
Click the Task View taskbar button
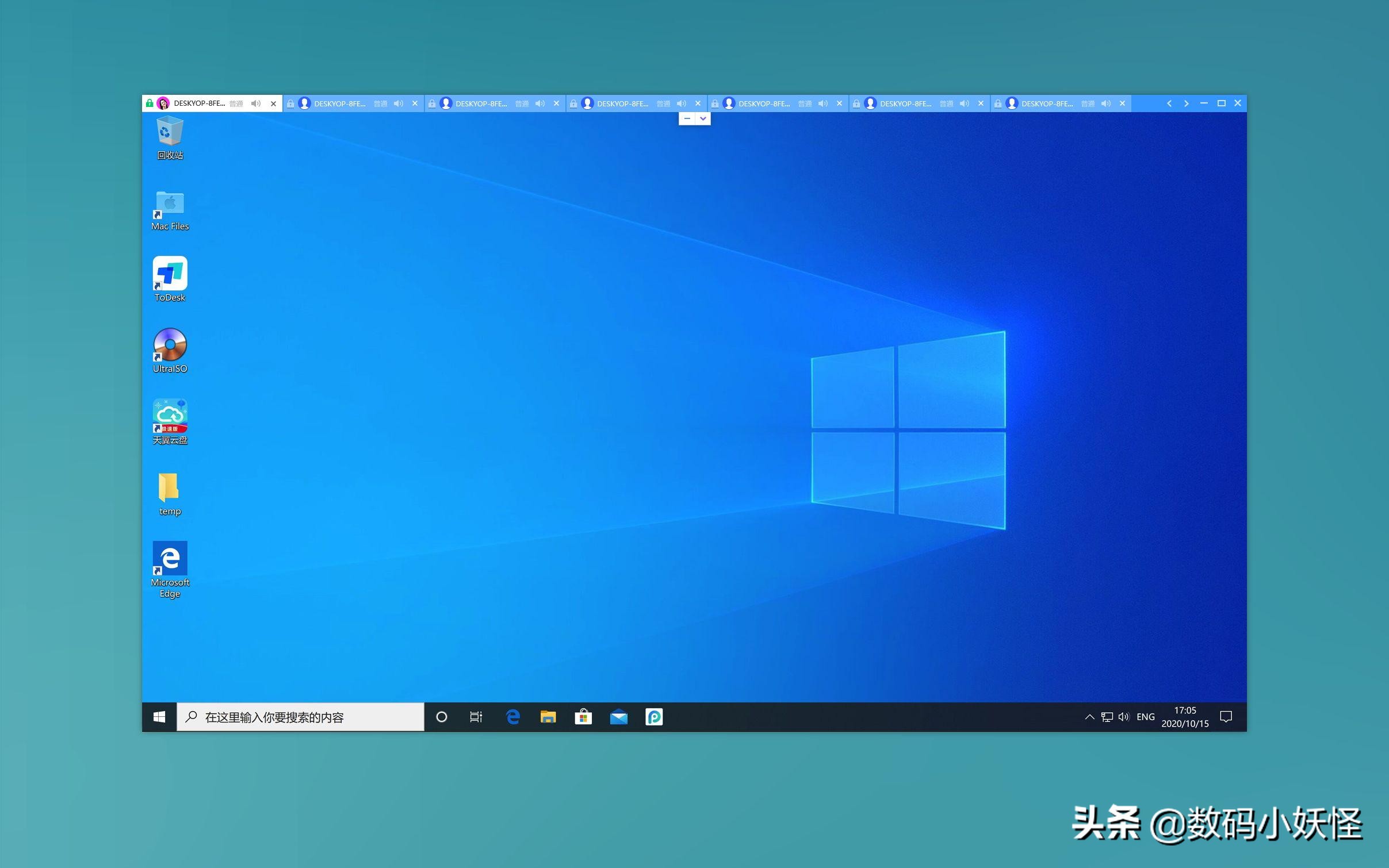tap(476, 717)
